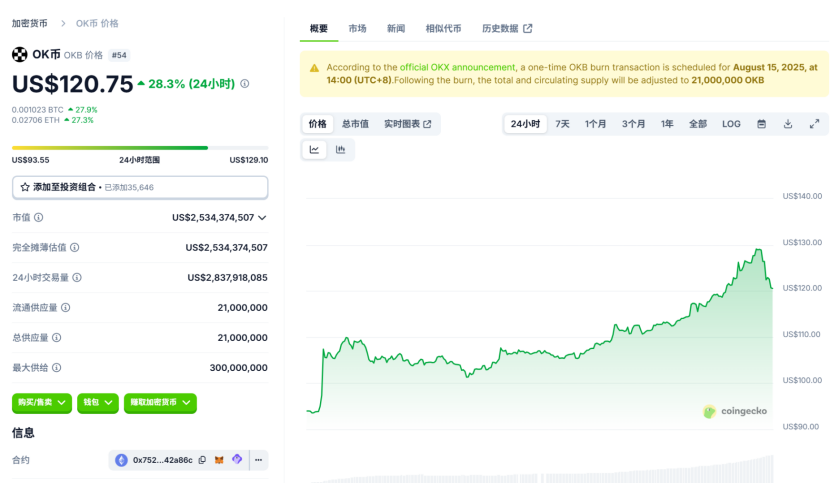Select the 1个月 time range
The width and height of the screenshot is (831, 483).
[x=596, y=124]
